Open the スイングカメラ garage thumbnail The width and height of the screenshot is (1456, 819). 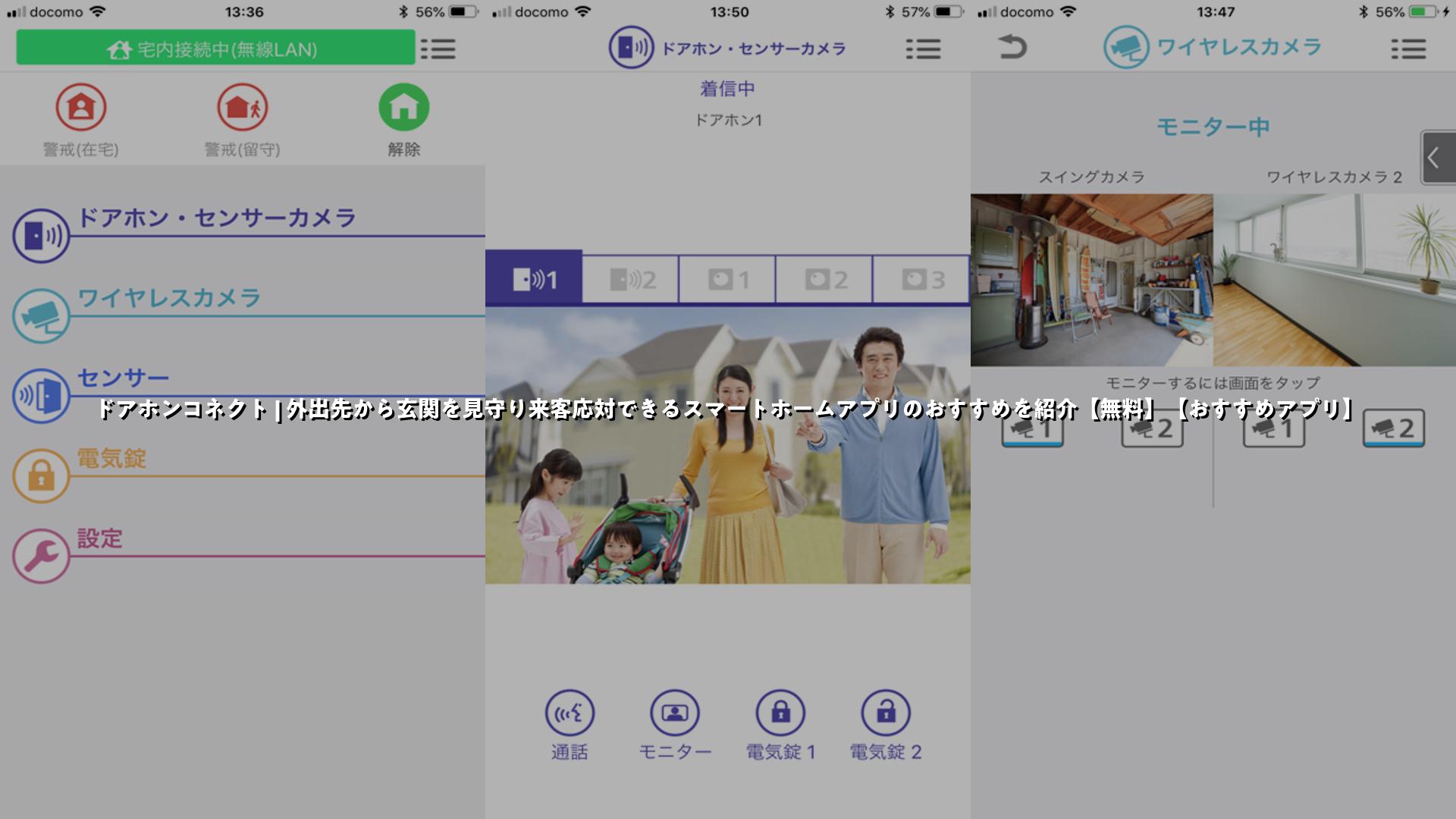pos(1092,280)
